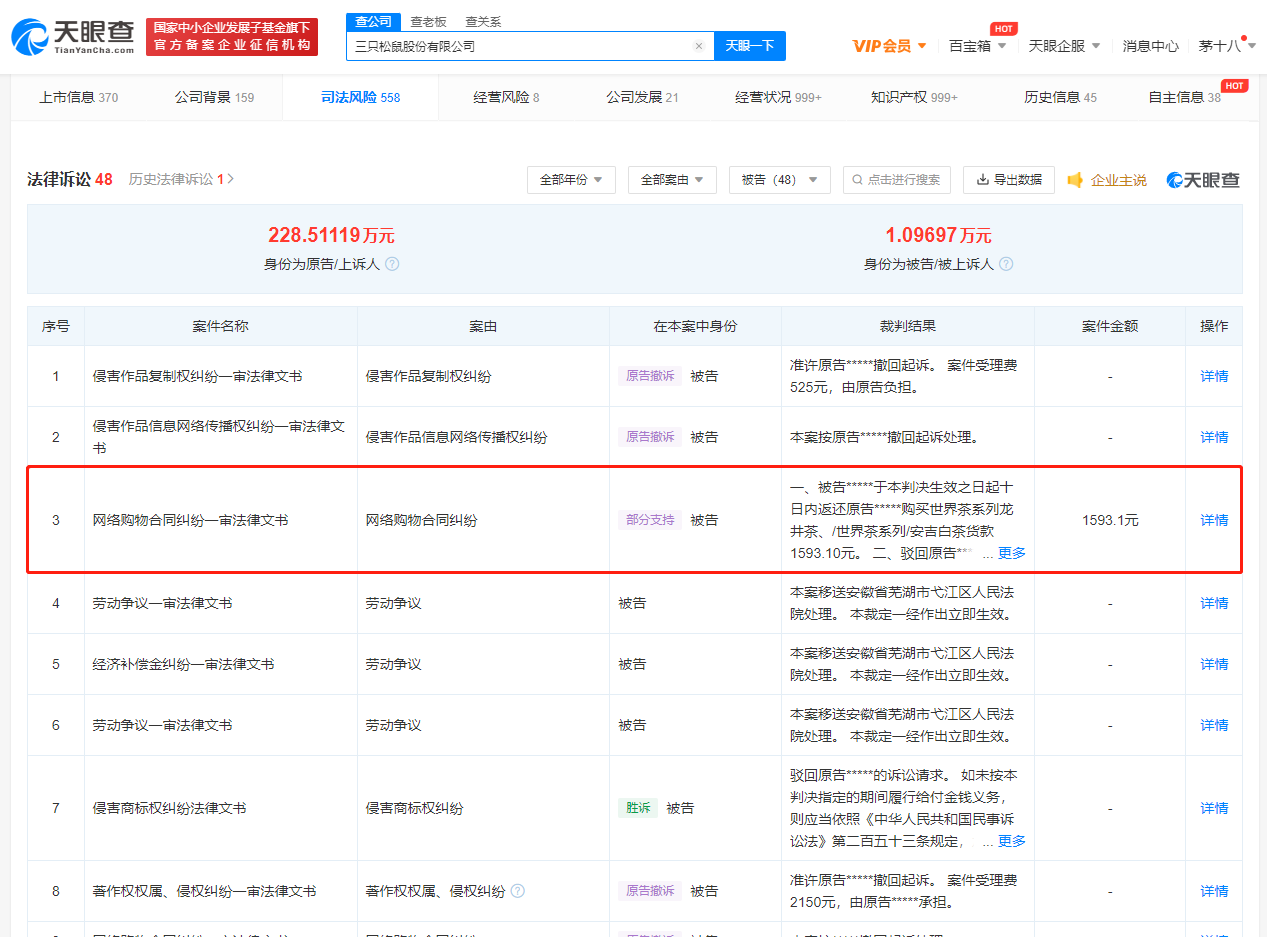The height and width of the screenshot is (937, 1267).
Task: Clear the search box with the X icon
Action: click(699, 46)
